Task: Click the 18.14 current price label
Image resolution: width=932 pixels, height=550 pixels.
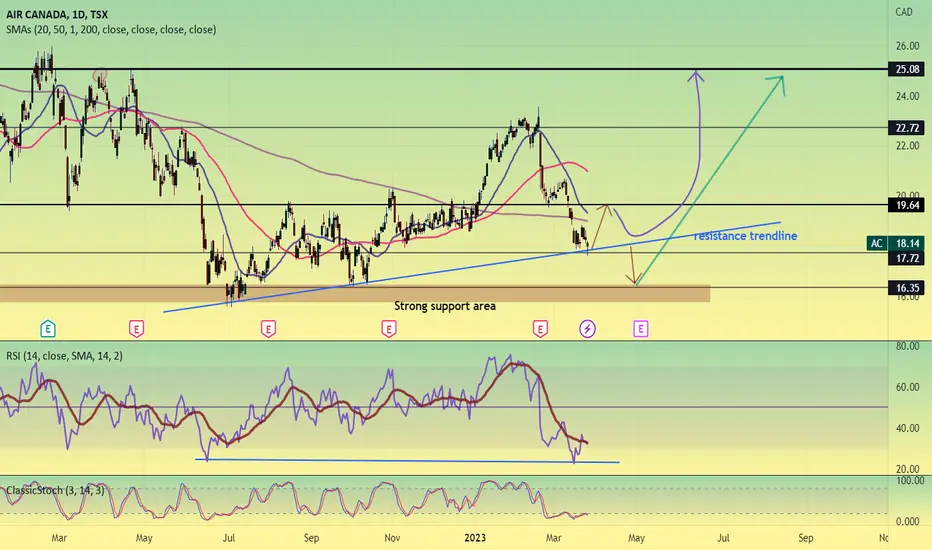Action: coord(906,243)
